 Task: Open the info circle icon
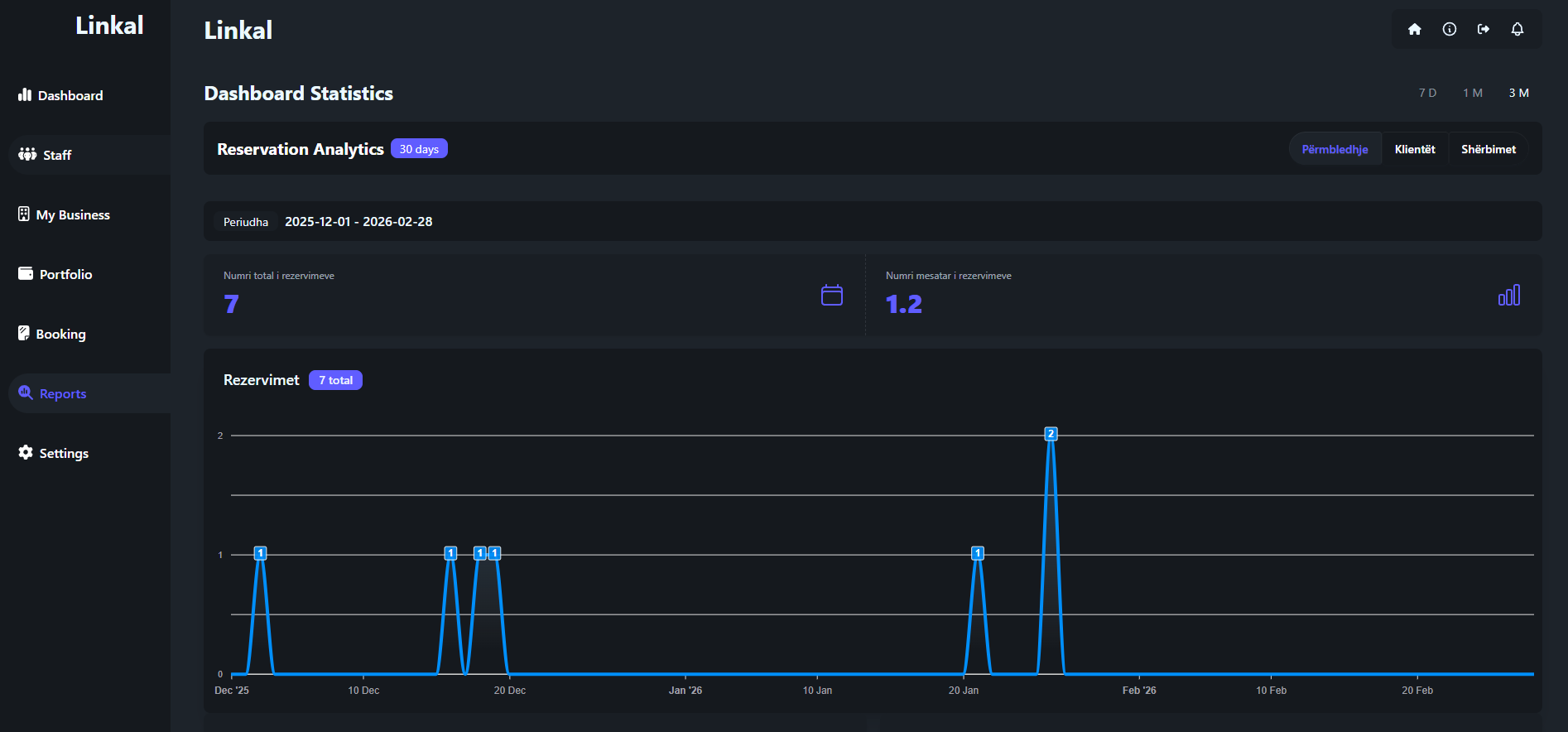coord(1449,29)
